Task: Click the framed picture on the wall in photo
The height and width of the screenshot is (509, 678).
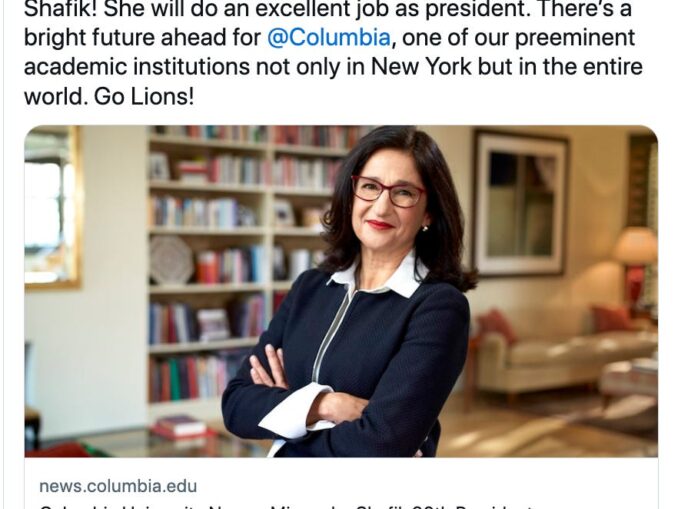Action: [x=520, y=200]
